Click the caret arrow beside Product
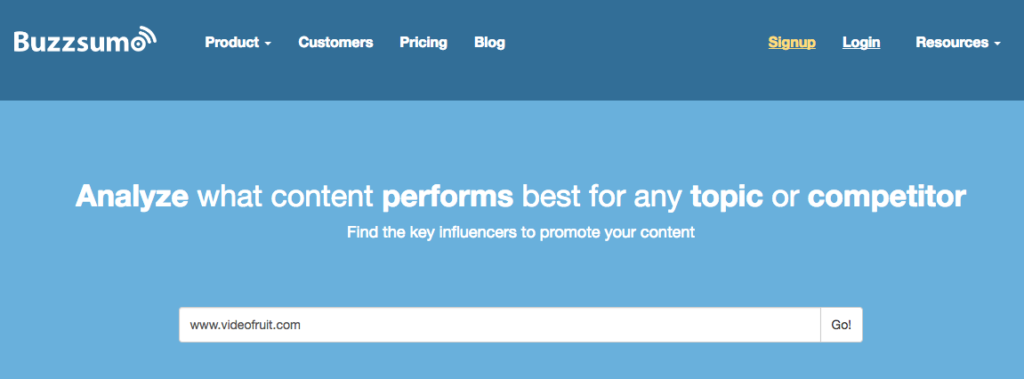 coord(268,44)
